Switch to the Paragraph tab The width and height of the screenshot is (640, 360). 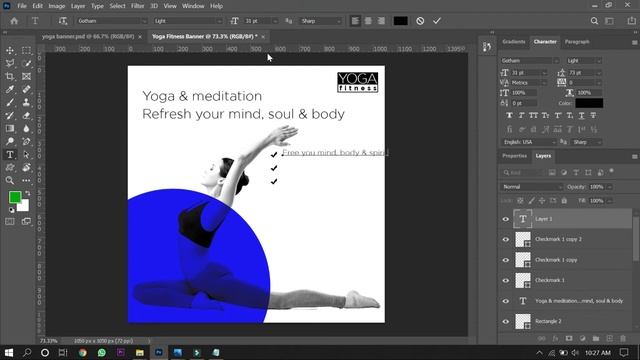(x=577, y=42)
